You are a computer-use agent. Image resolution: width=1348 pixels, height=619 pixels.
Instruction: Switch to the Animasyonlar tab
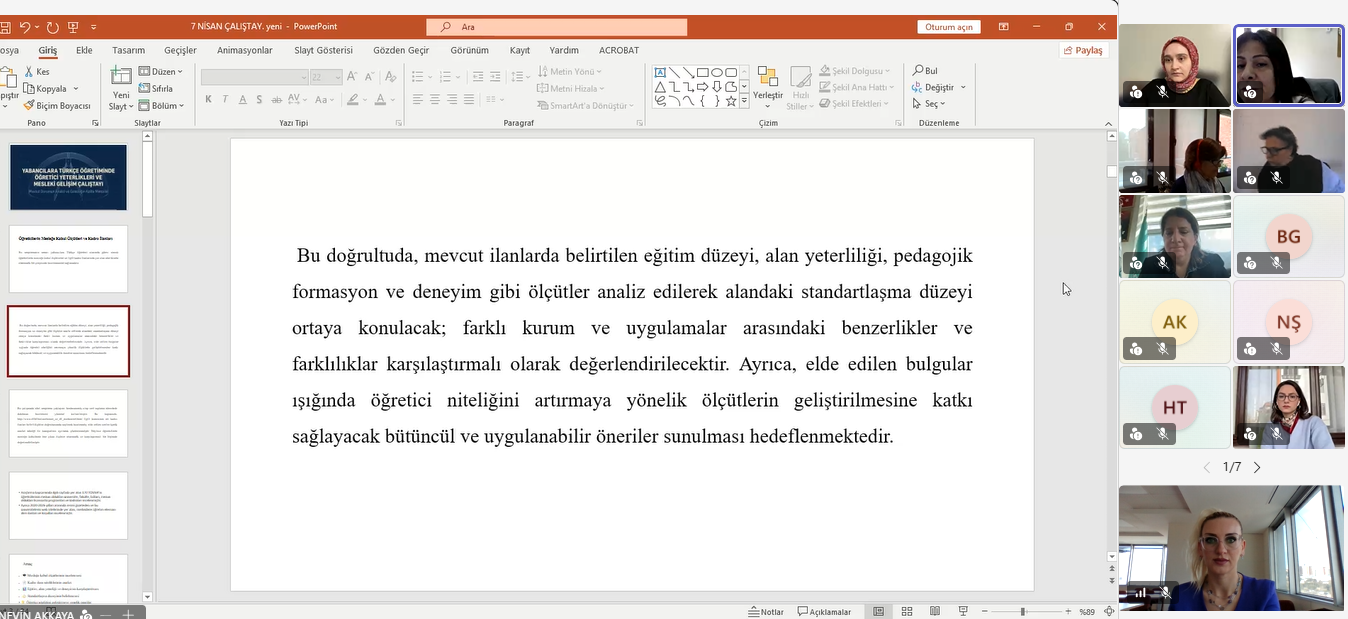click(x=244, y=50)
